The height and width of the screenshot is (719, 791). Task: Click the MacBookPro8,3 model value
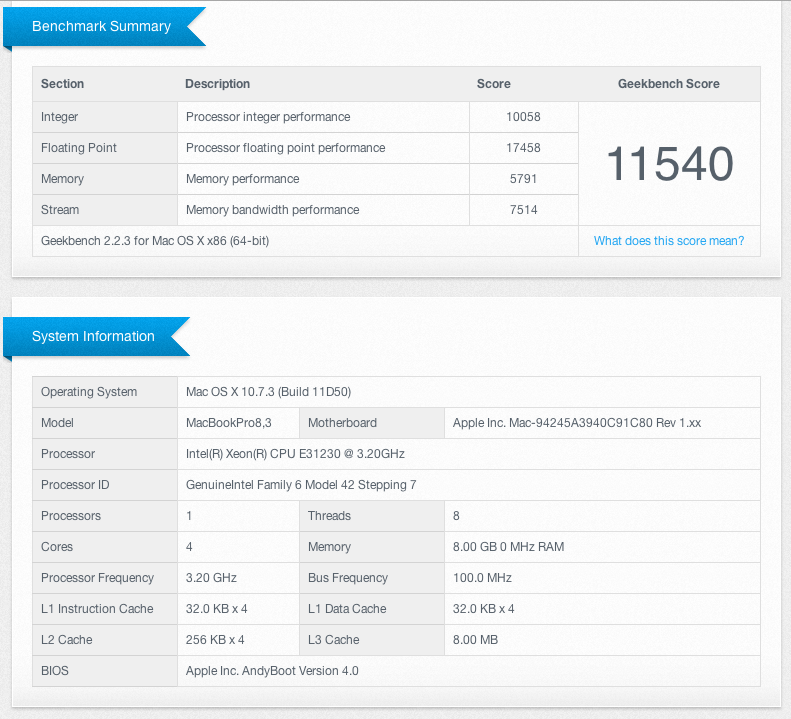click(x=229, y=423)
